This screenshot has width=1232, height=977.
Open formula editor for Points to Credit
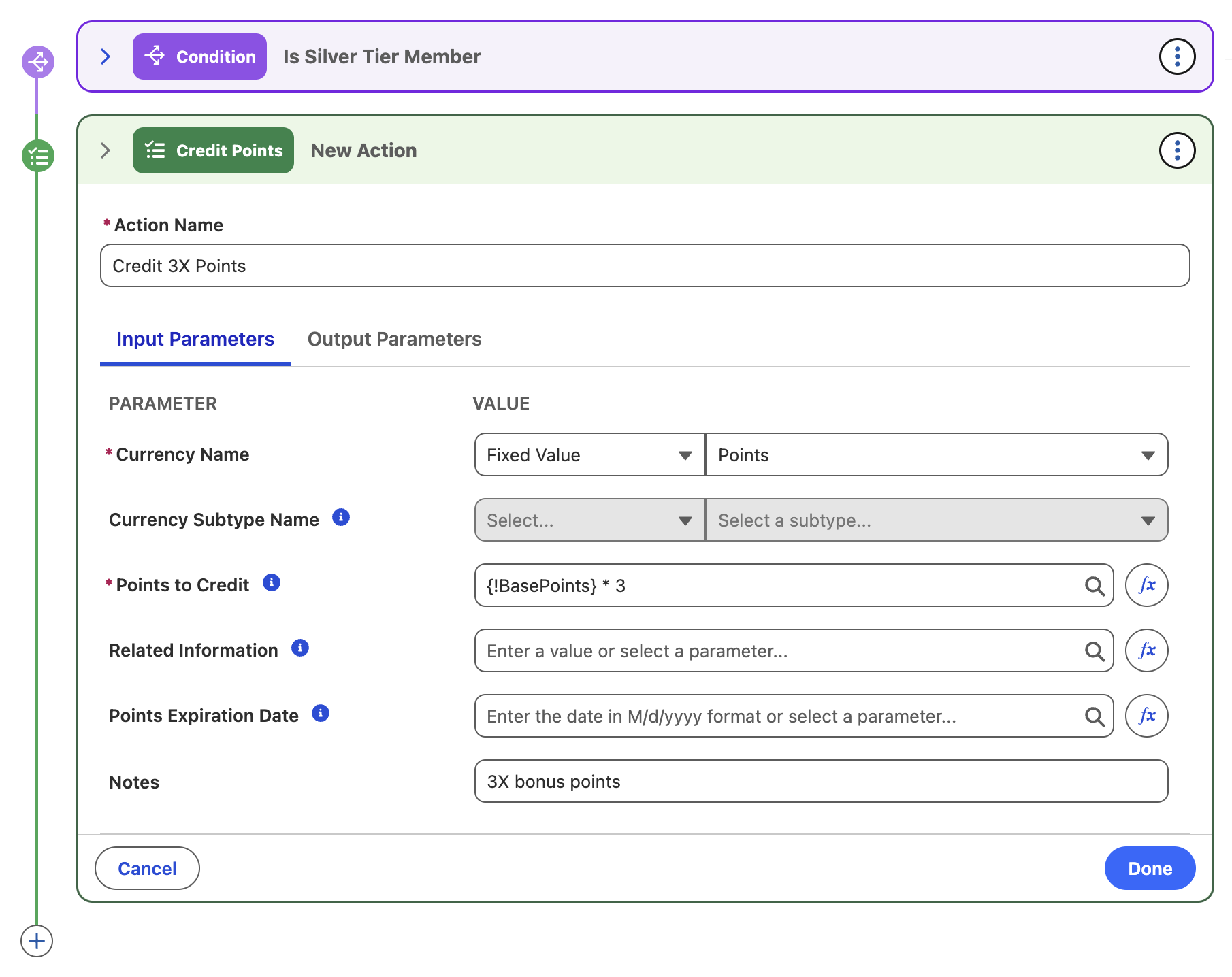(x=1147, y=585)
